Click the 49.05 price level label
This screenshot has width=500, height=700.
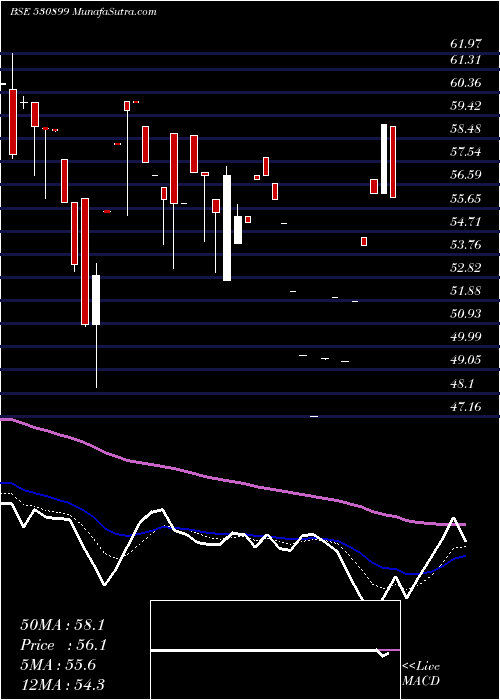click(466, 360)
